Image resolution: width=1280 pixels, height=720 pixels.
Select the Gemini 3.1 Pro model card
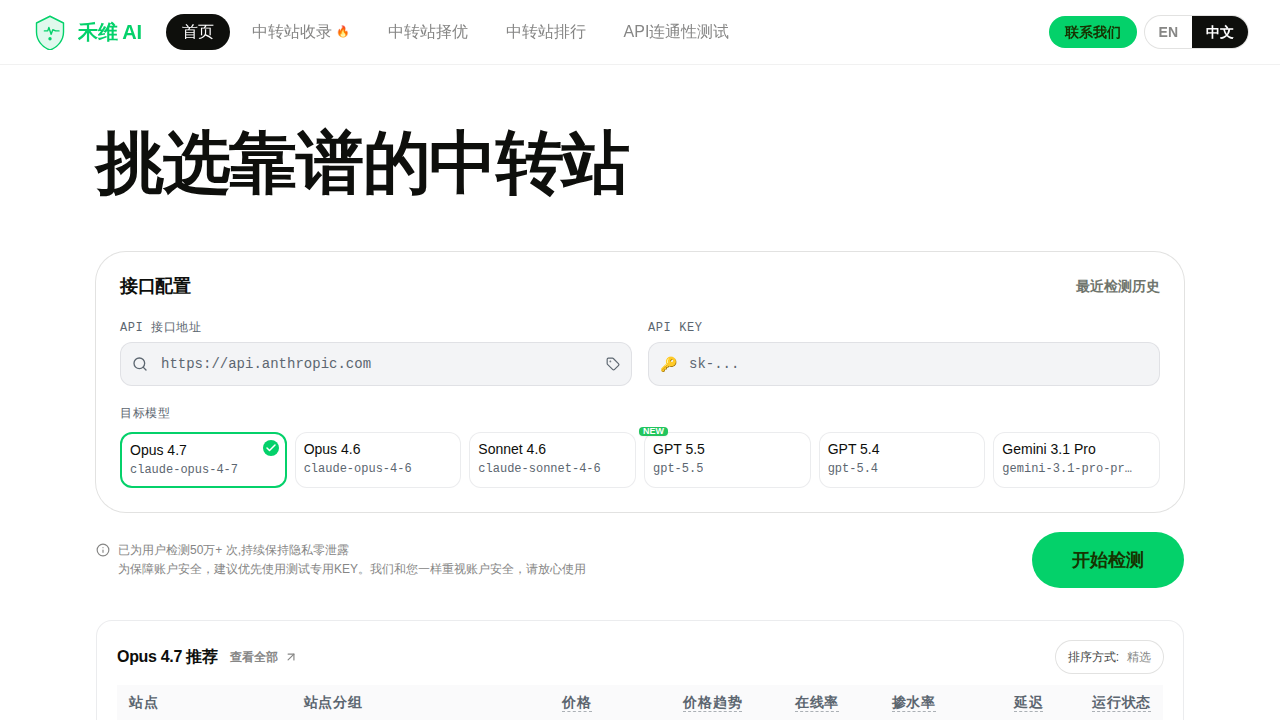pos(1076,460)
